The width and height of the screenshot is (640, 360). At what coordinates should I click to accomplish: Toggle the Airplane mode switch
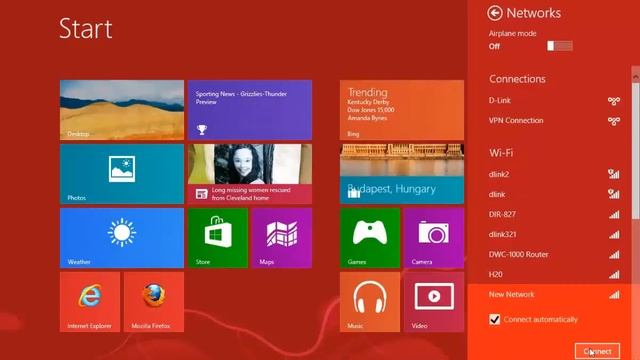click(x=560, y=46)
